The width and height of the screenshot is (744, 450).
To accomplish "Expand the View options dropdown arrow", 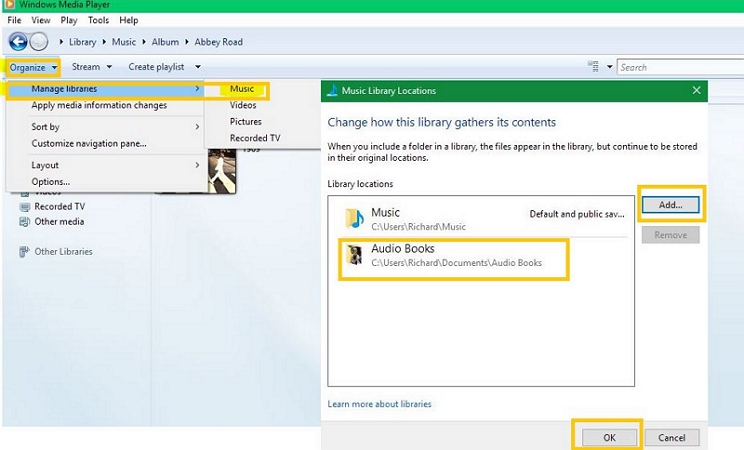I will [x=610, y=67].
